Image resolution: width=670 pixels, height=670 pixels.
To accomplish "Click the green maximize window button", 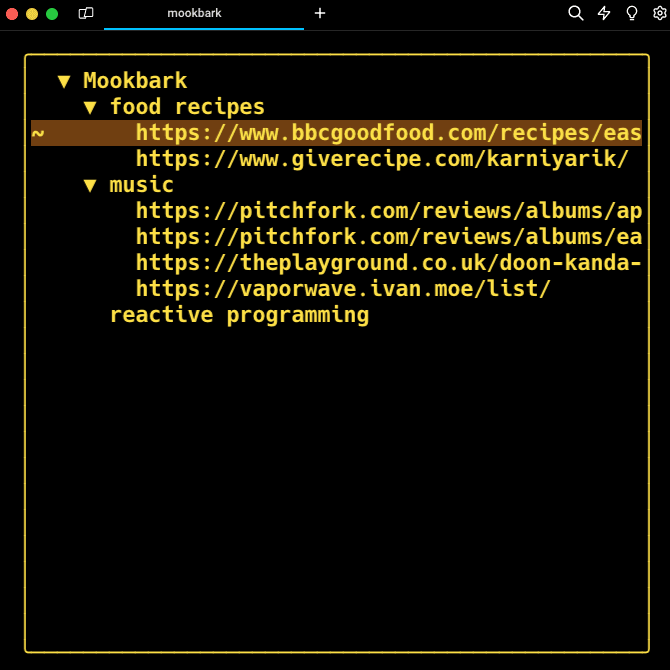I will (52, 14).
